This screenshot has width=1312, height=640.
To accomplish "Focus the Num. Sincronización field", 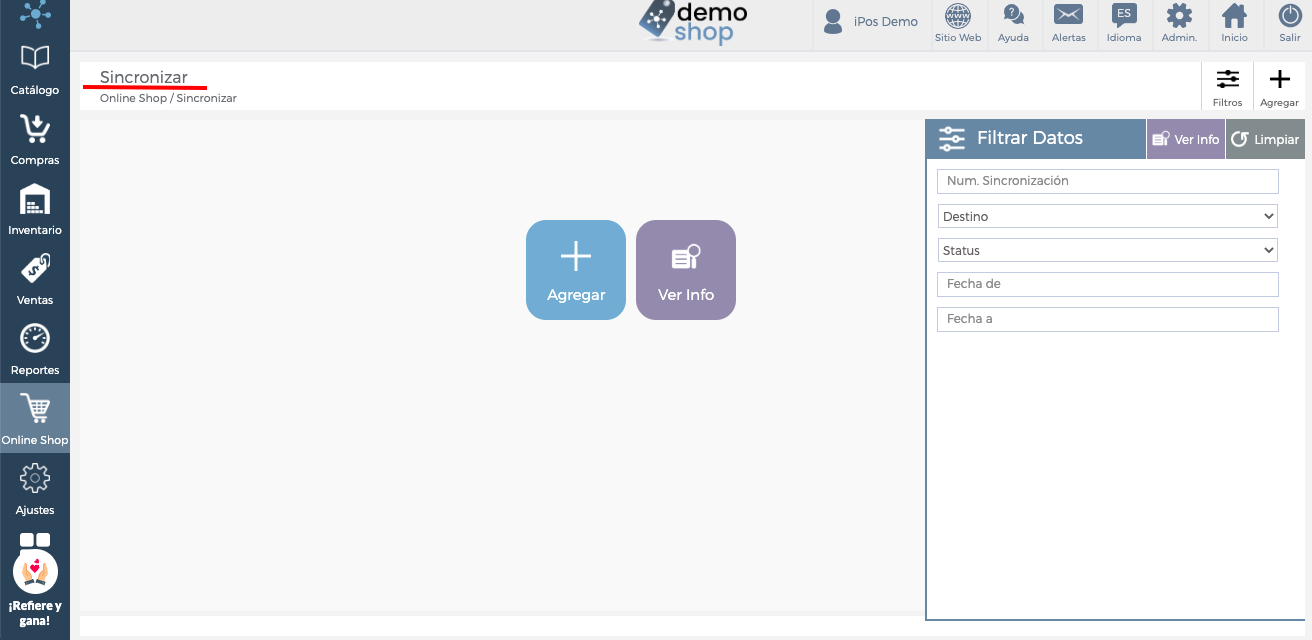I will [x=1108, y=181].
